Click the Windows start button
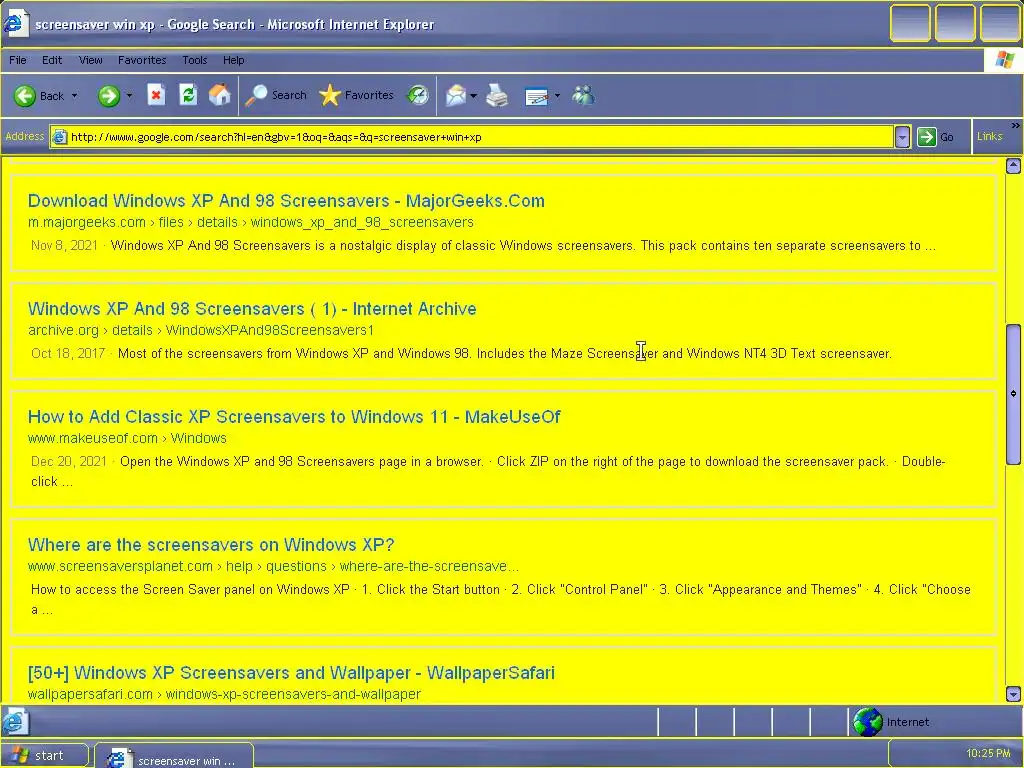1024x768 pixels. 43,756
